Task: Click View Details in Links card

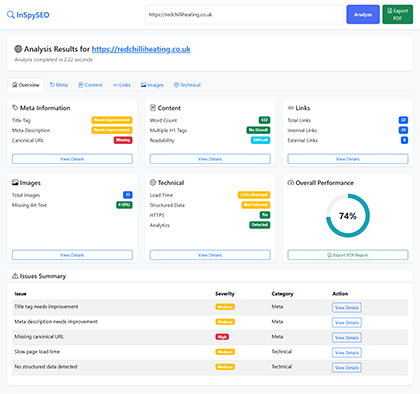Action: (348, 159)
